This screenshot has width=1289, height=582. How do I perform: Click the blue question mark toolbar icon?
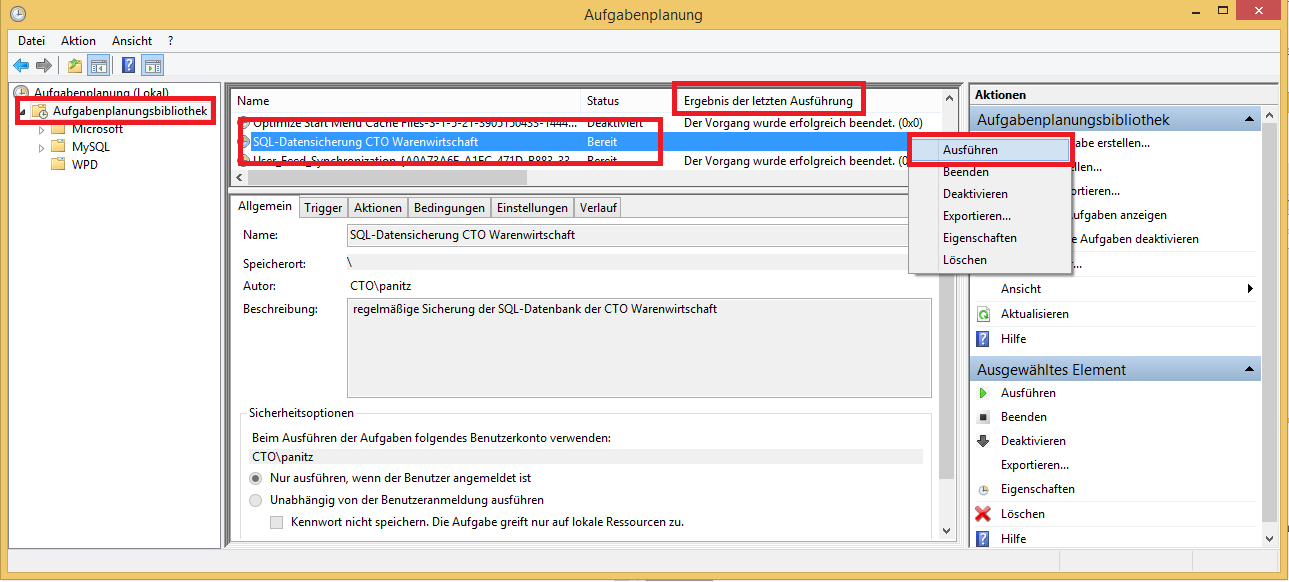[x=128, y=66]
